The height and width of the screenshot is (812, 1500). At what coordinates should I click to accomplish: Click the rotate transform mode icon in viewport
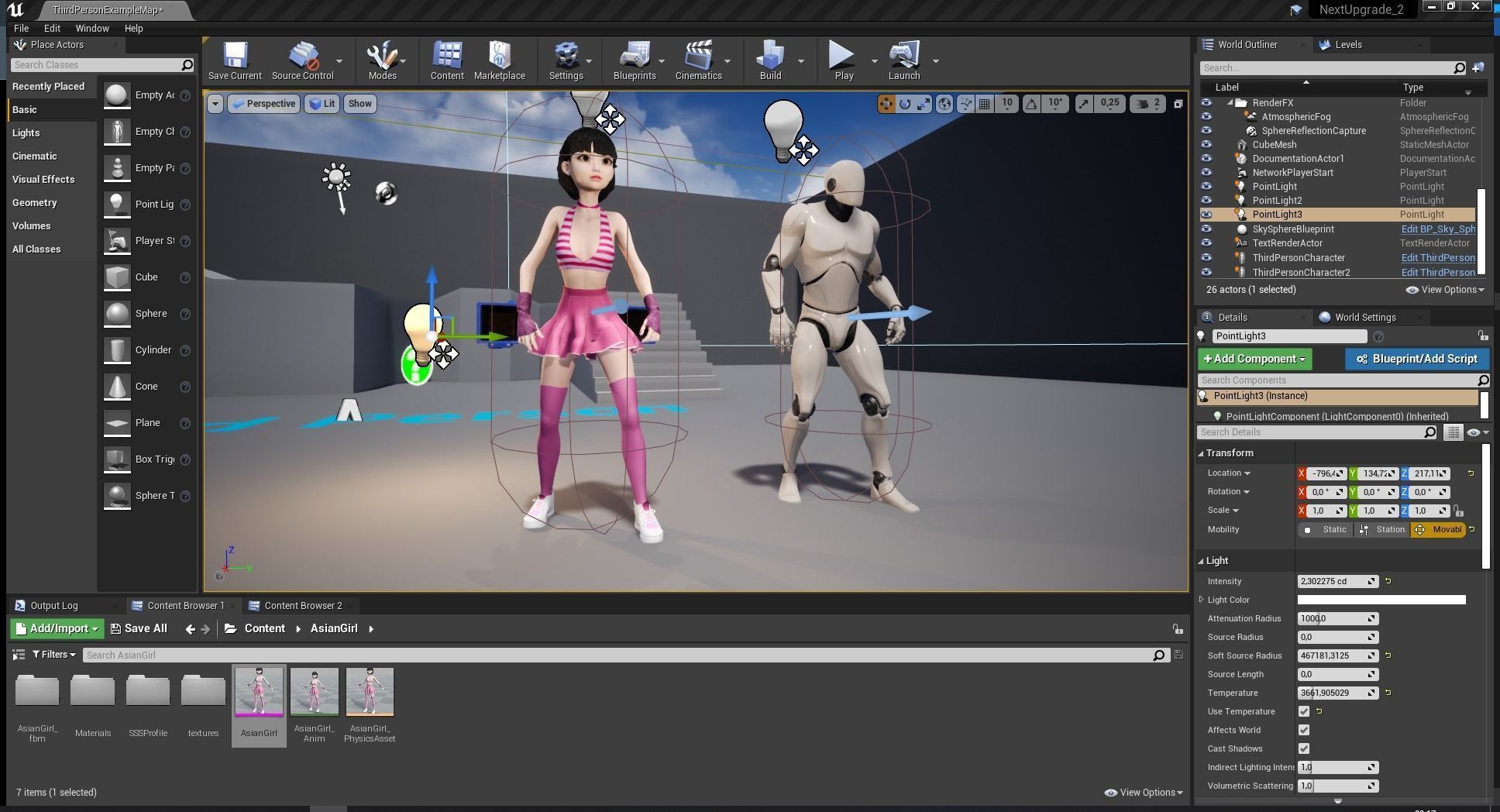click(x=904, y=104)
